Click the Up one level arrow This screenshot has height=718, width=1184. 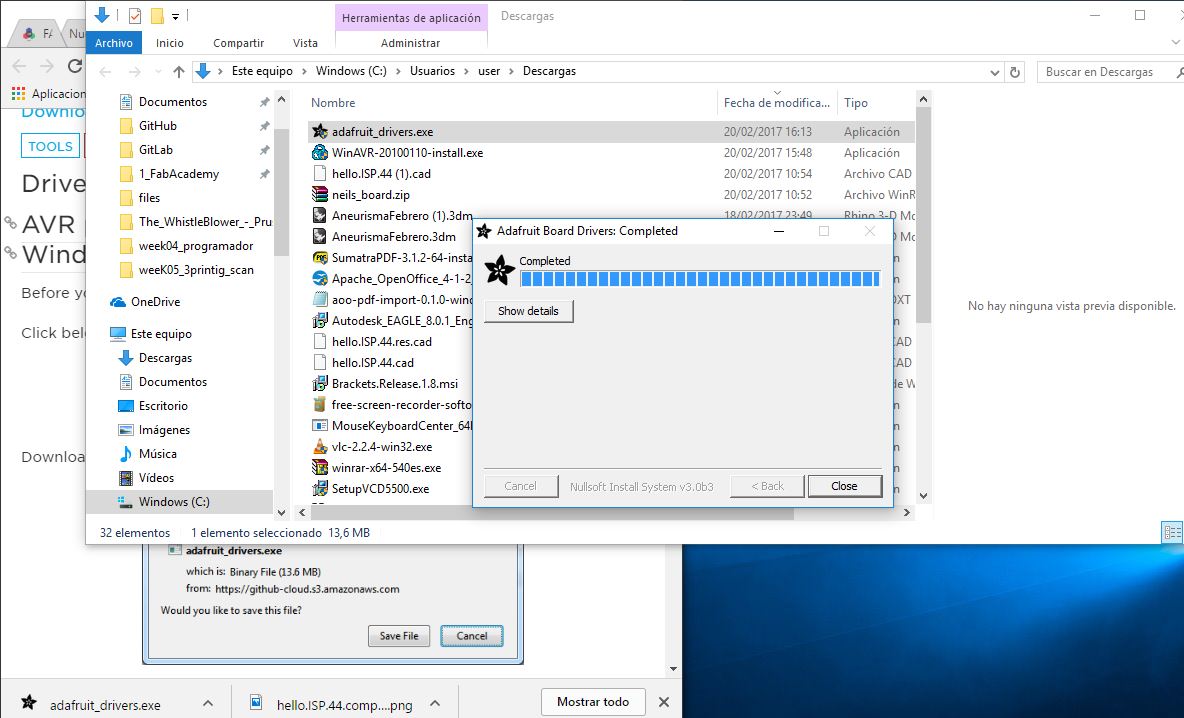coord(178,72)
